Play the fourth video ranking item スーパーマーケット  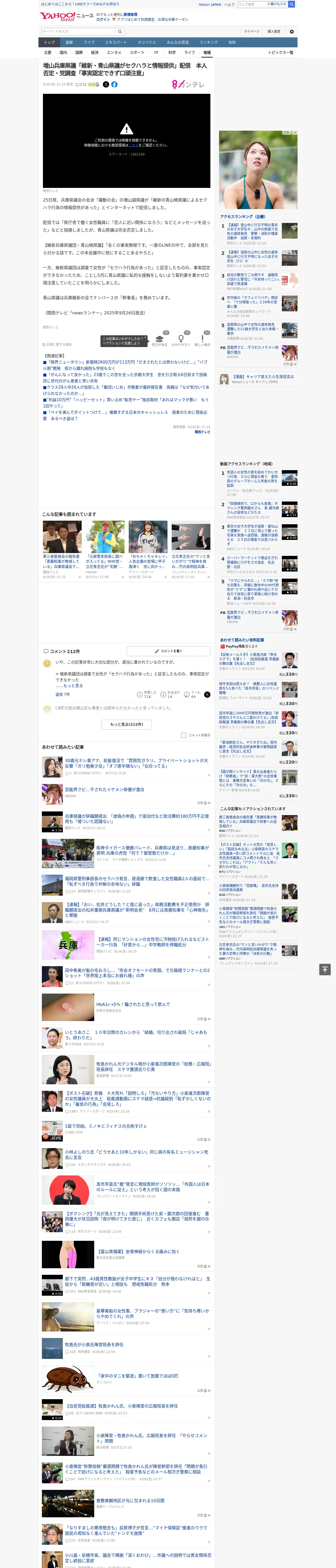(x=290, y=564)
